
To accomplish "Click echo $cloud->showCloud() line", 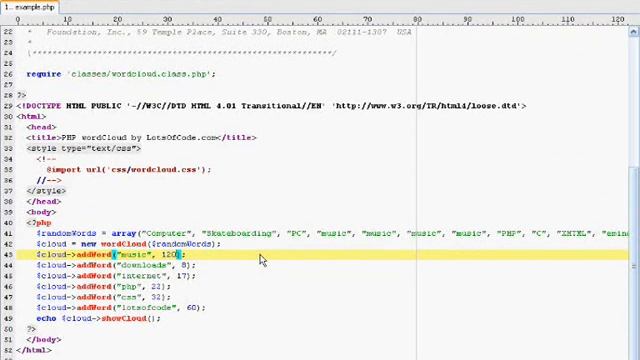I will click(x=98, y=318).
